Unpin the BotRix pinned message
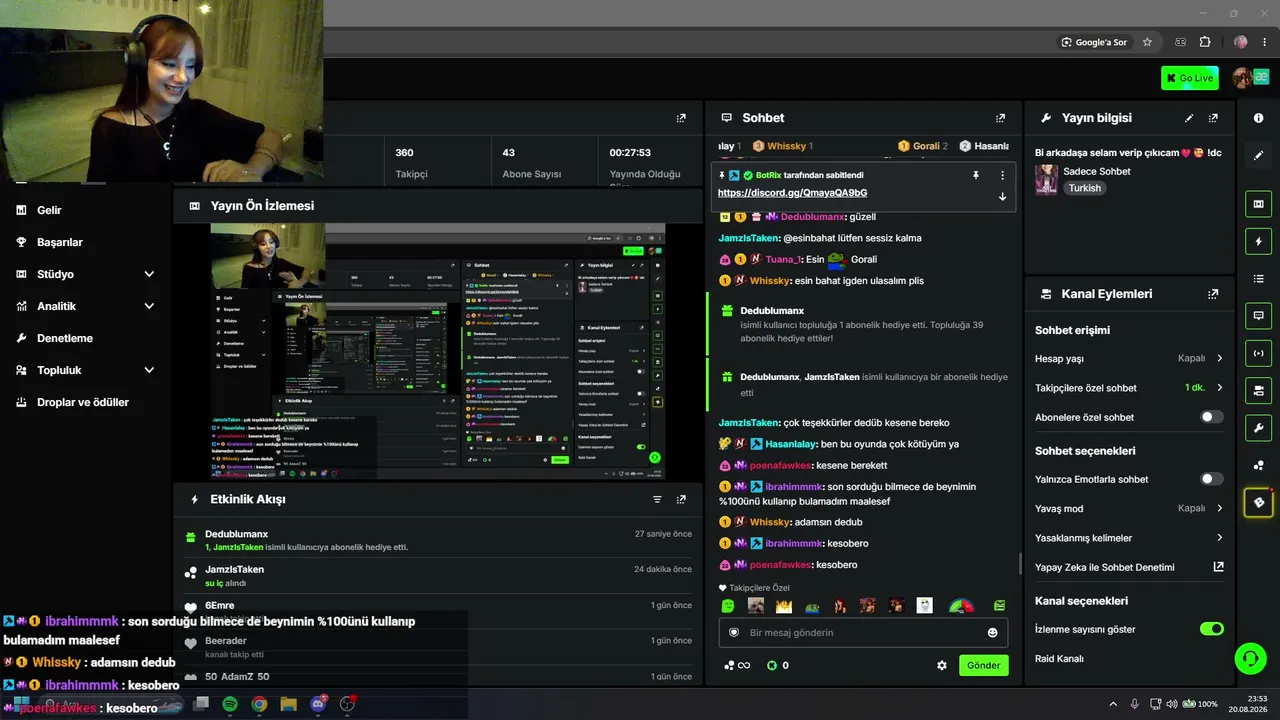Viewport: 1280px width, 720px height. tap(976, 175)
